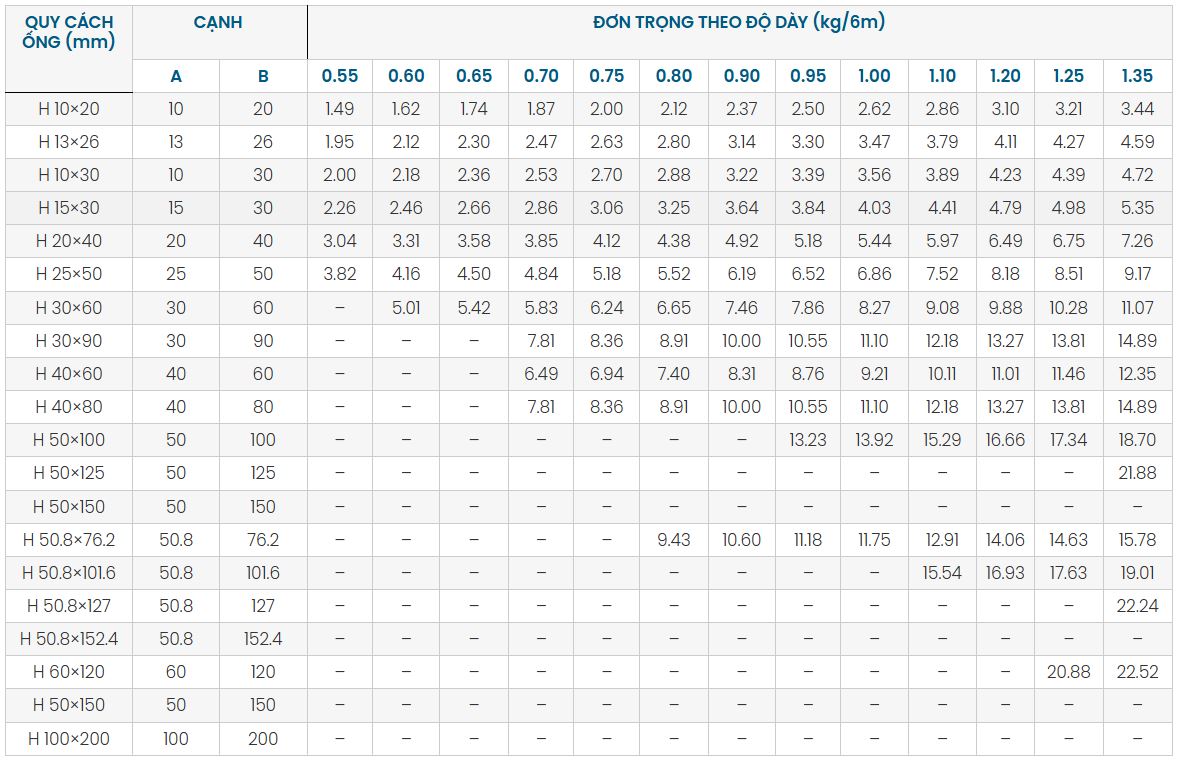Select the row label "H 60×120"
This screenshot has width=1179, height=761.
(x=69, y=672)
